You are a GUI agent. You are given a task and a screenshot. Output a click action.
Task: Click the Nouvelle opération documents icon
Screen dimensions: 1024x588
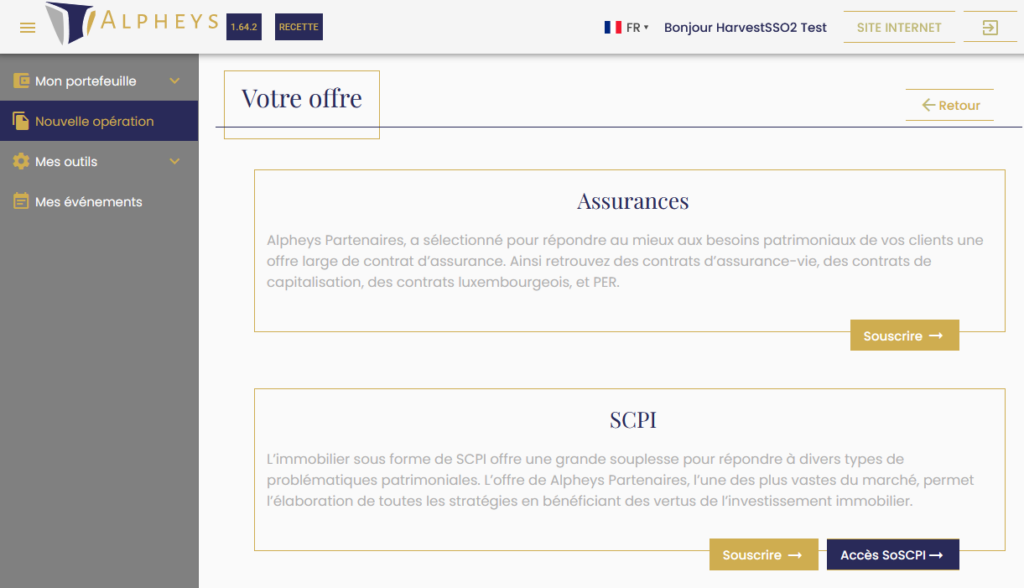tap(20, 121)
